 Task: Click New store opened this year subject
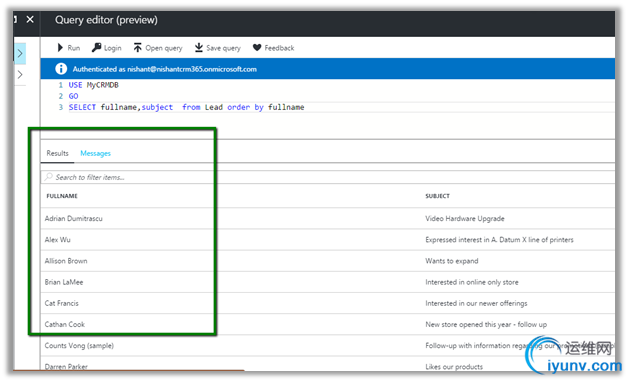click(x=486, y=325)
